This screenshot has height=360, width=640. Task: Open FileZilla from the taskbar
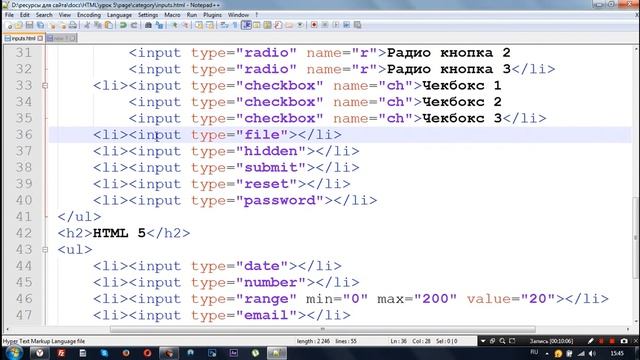coord(61,353)
